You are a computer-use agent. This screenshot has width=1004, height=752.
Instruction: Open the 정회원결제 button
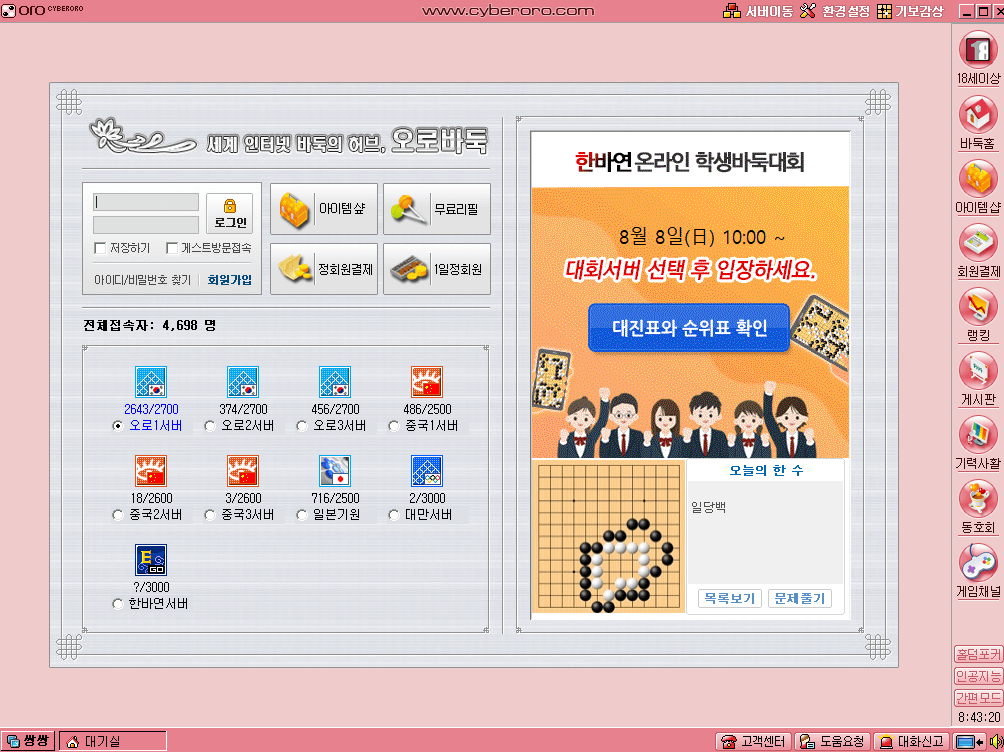pos(324,269)
